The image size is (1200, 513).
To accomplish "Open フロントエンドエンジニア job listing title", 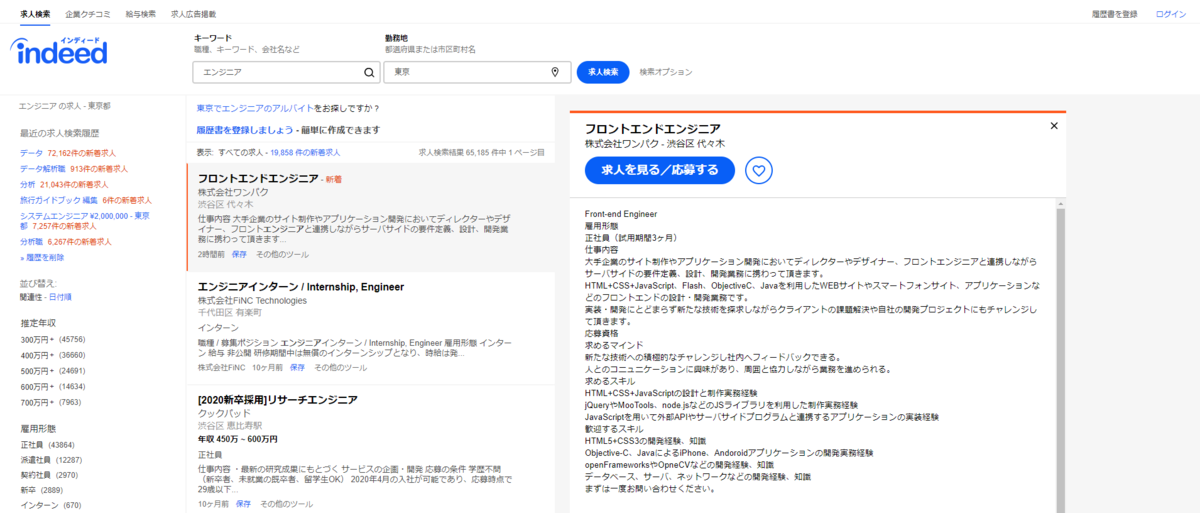I will [258, 178].
